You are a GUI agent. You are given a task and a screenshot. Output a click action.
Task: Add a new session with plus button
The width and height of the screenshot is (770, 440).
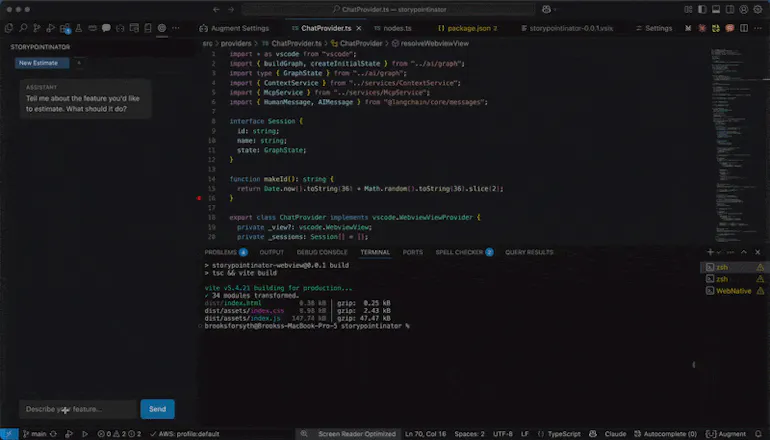pos(79,63)
